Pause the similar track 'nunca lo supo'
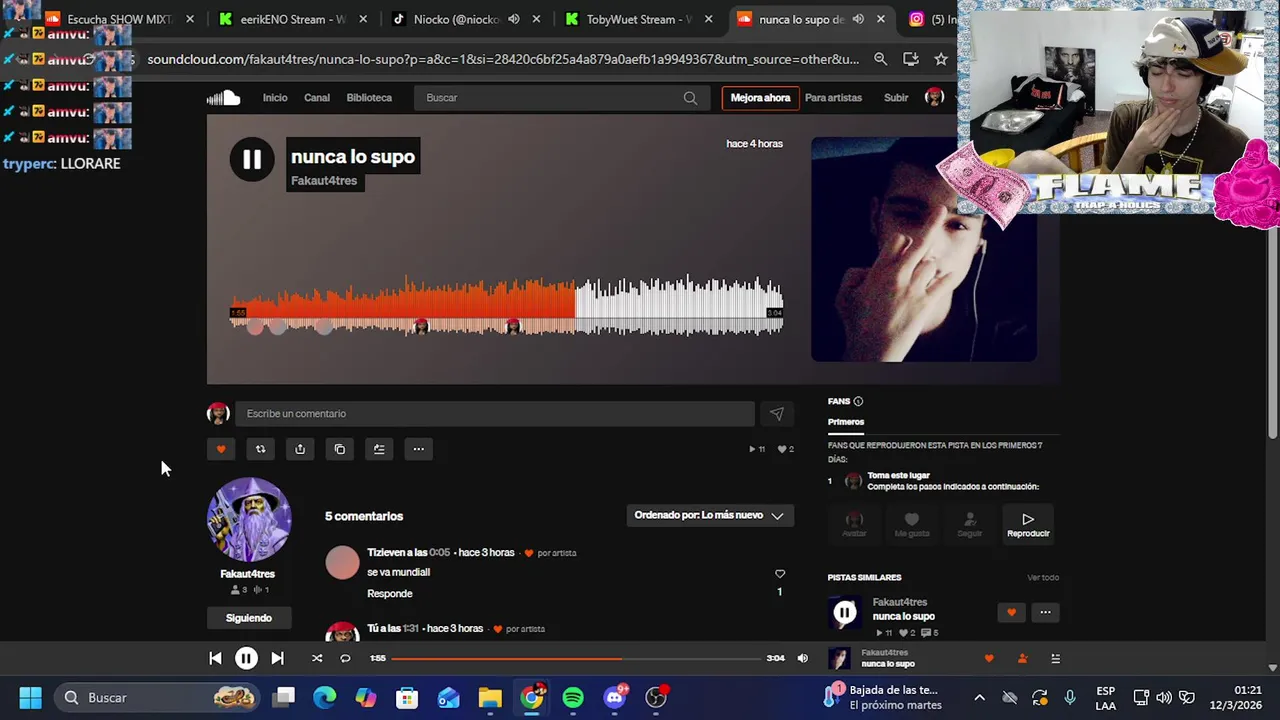The height and width of the screenshot is (720, 1280). point(845,613)
